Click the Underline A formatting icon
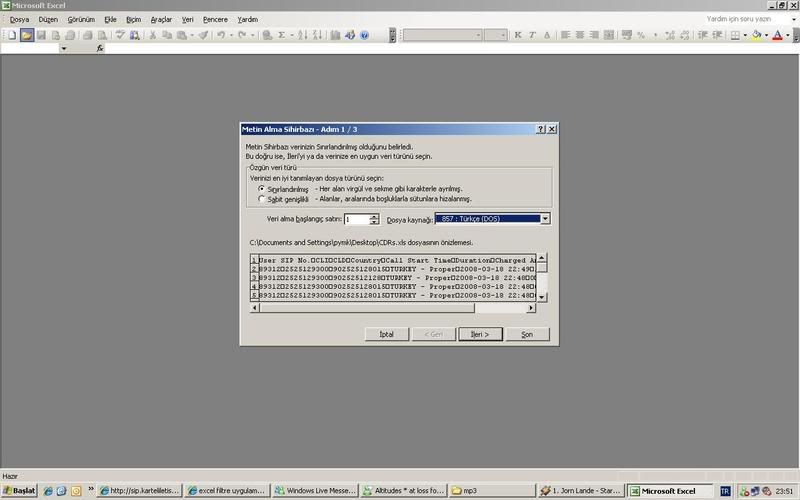 click(547, 35)
